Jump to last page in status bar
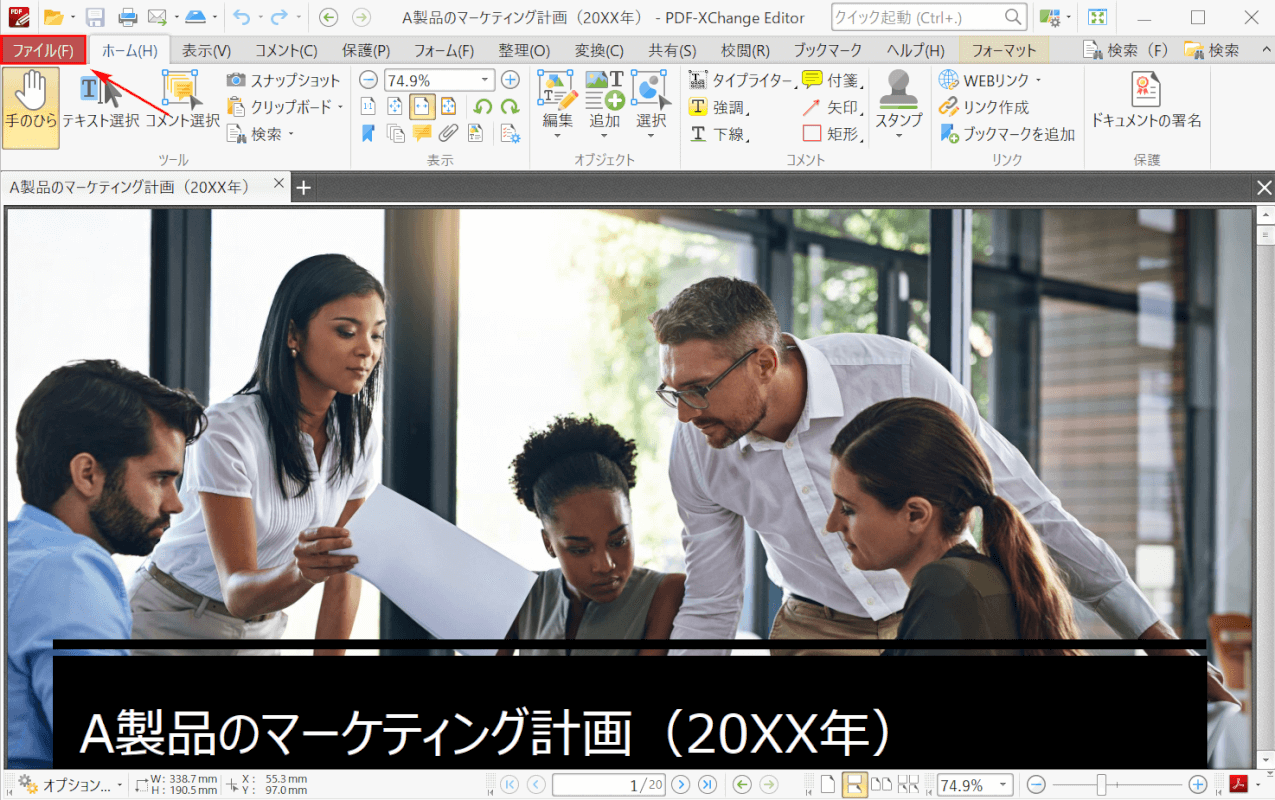The height and width of the screenshot is (800, 1275). 707,785
